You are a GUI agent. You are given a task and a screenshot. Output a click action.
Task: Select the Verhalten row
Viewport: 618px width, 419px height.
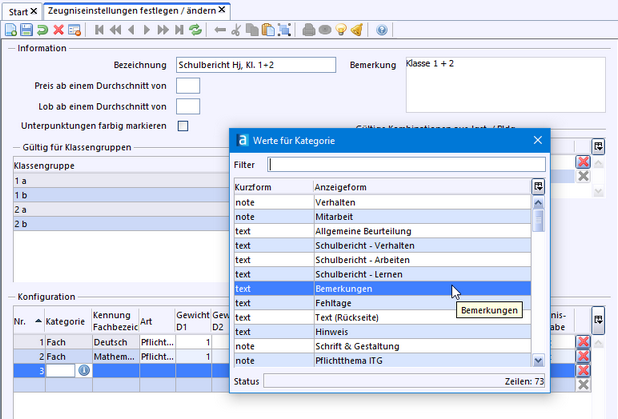pyautogui.click(x=383, y=202)
